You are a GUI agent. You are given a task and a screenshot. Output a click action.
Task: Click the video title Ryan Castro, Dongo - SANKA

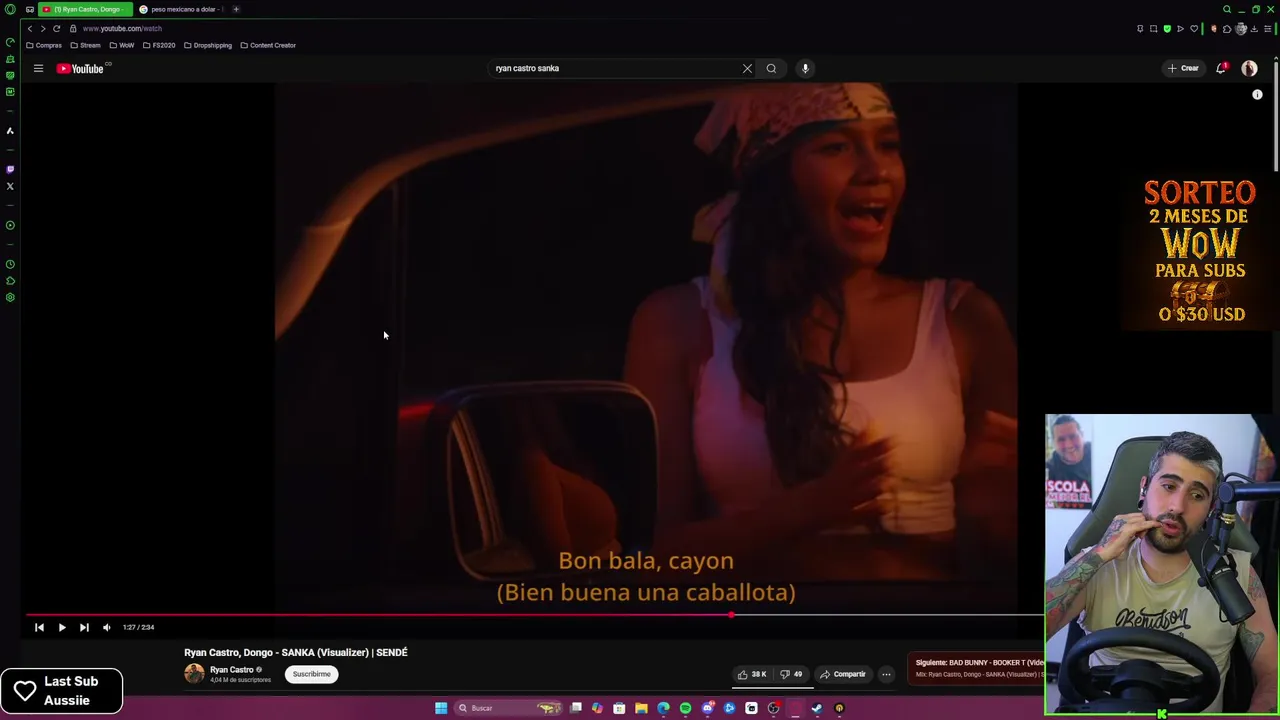pos(296,652)
